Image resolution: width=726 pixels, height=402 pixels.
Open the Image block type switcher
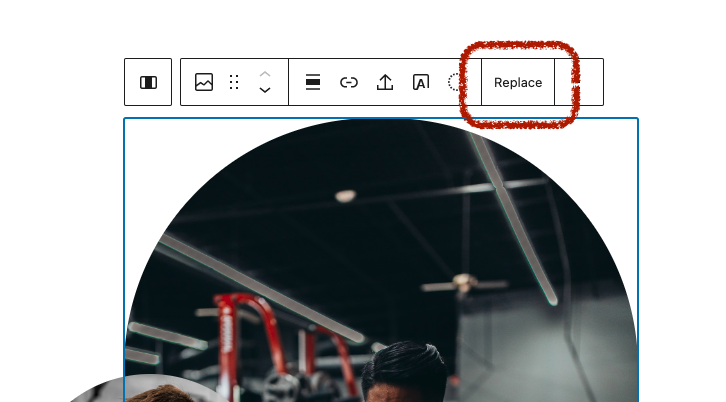coord(204,82)
